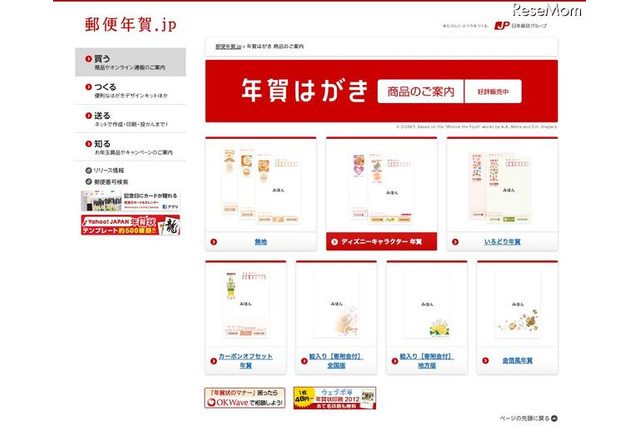Open the ウェブポ 年賀状印刷 2012 banner
640x426 pixels.
pos(335,398)
